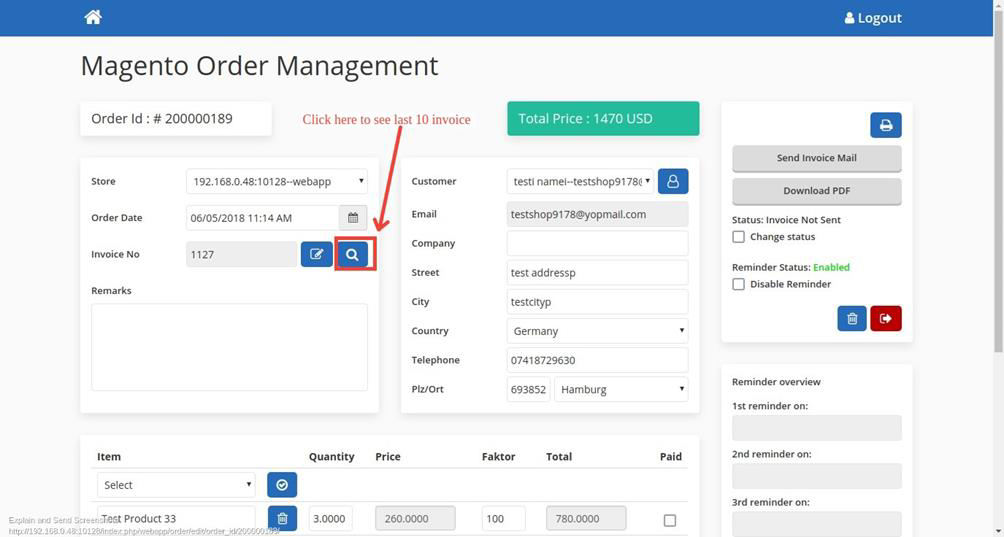Click Logout in the top bar

pos(873,18)
